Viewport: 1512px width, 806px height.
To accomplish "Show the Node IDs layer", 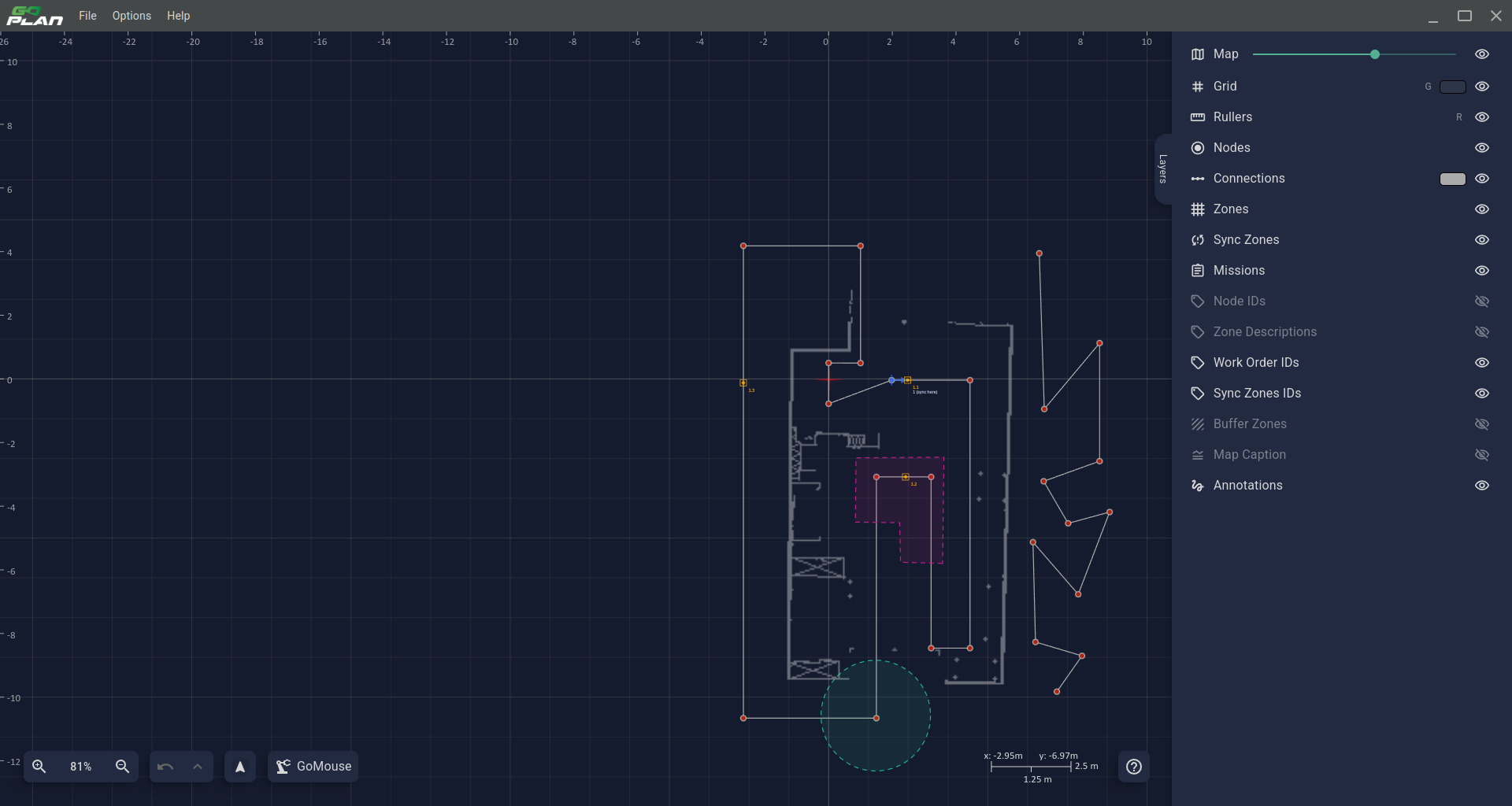I will click(1481, 301).
